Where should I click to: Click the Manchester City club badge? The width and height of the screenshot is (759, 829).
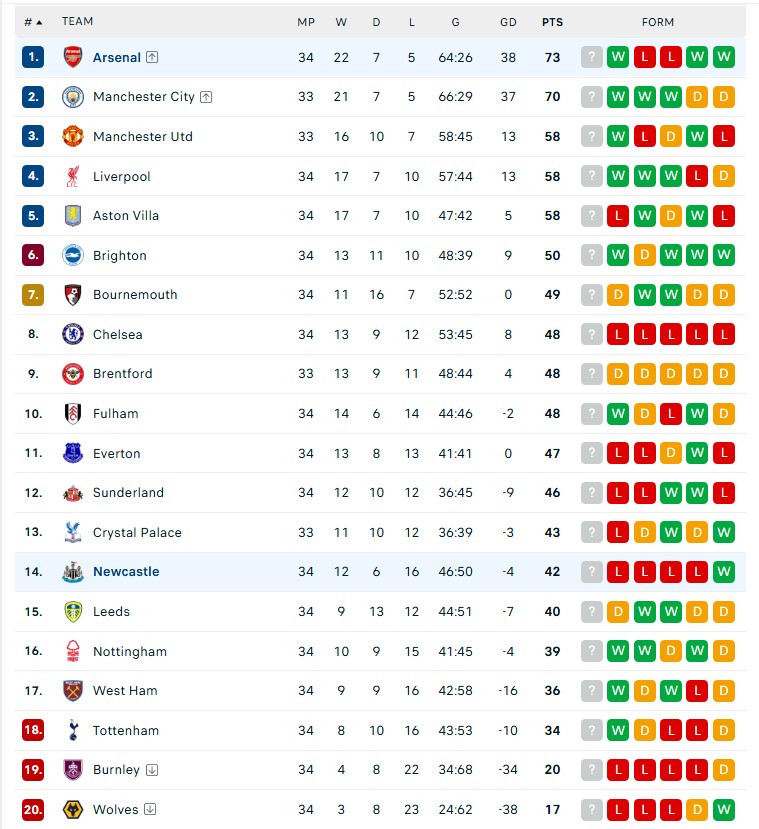point(74,96)
